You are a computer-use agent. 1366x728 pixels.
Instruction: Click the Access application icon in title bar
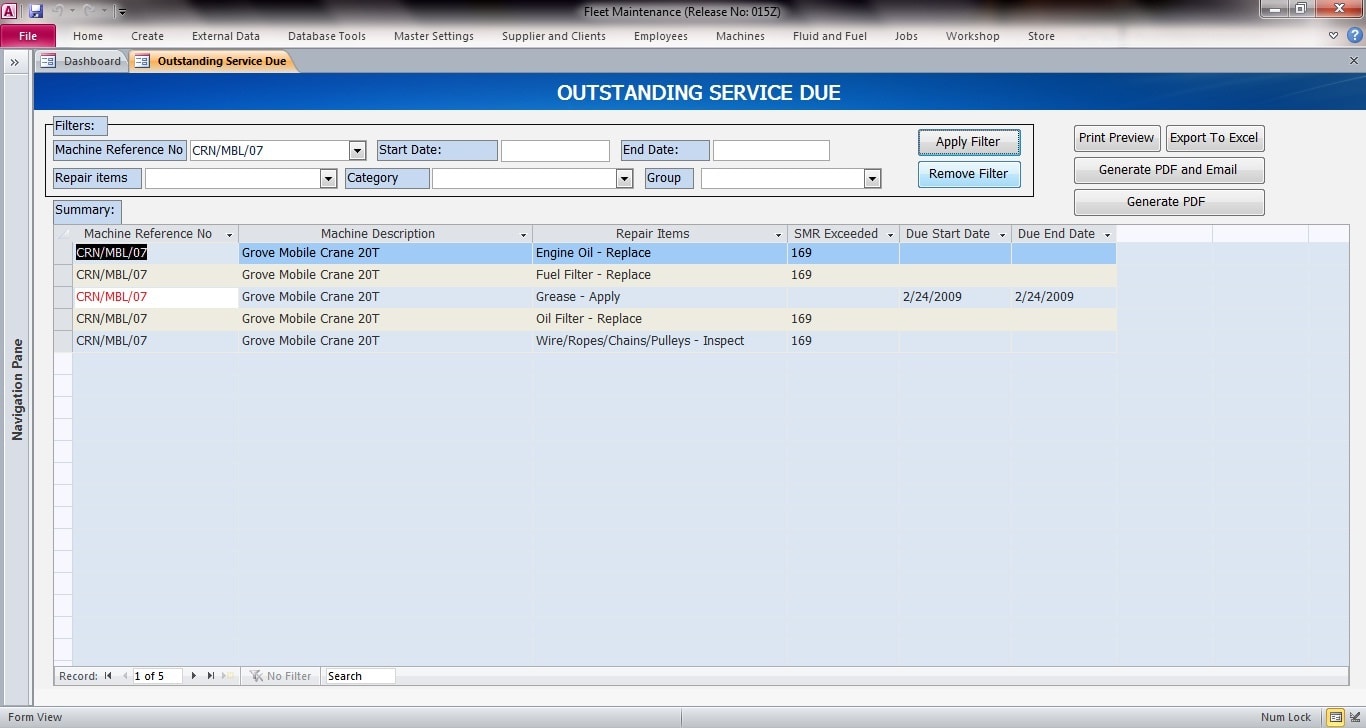9,11
